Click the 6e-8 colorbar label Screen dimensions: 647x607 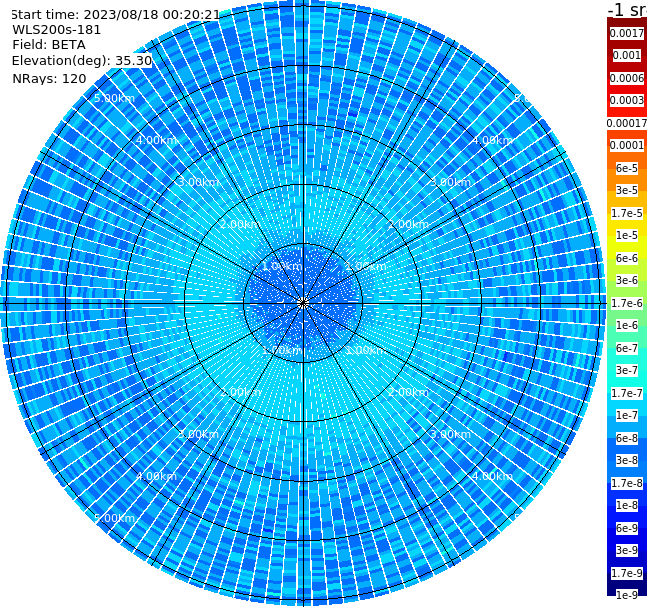click(627, 438)
